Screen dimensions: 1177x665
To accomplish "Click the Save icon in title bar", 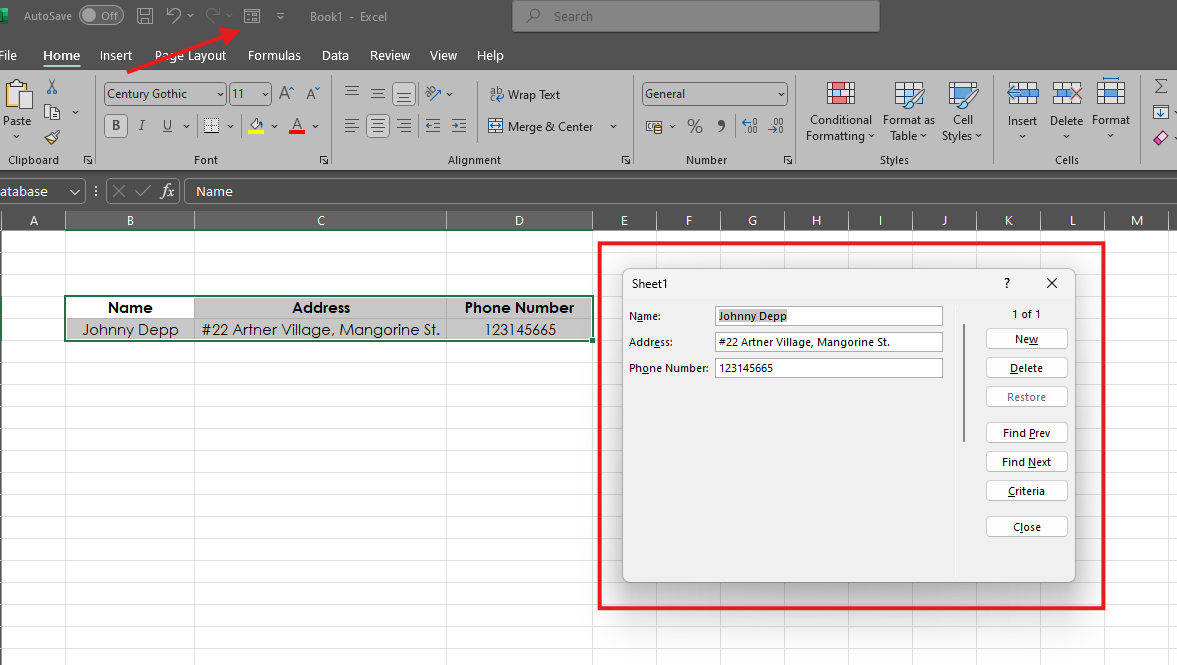I will point(145,16).
